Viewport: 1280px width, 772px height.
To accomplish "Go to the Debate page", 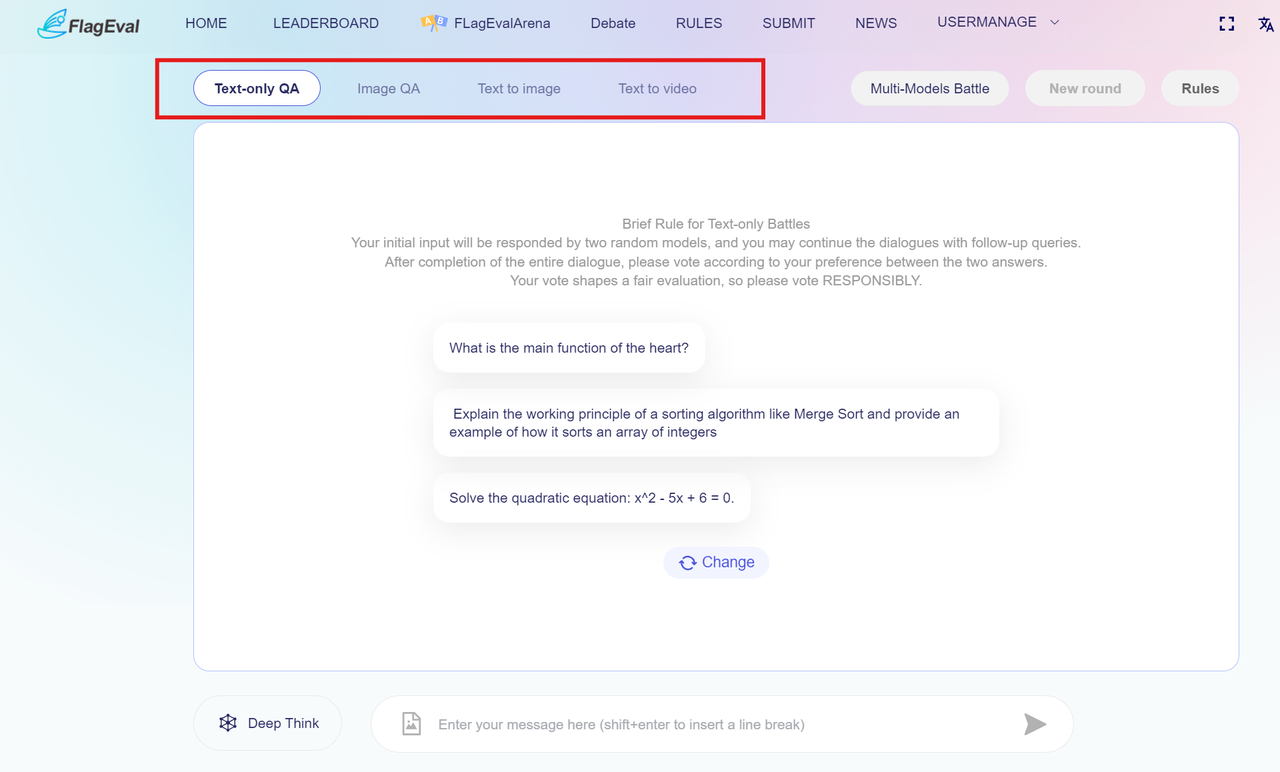I will [613, 23].
